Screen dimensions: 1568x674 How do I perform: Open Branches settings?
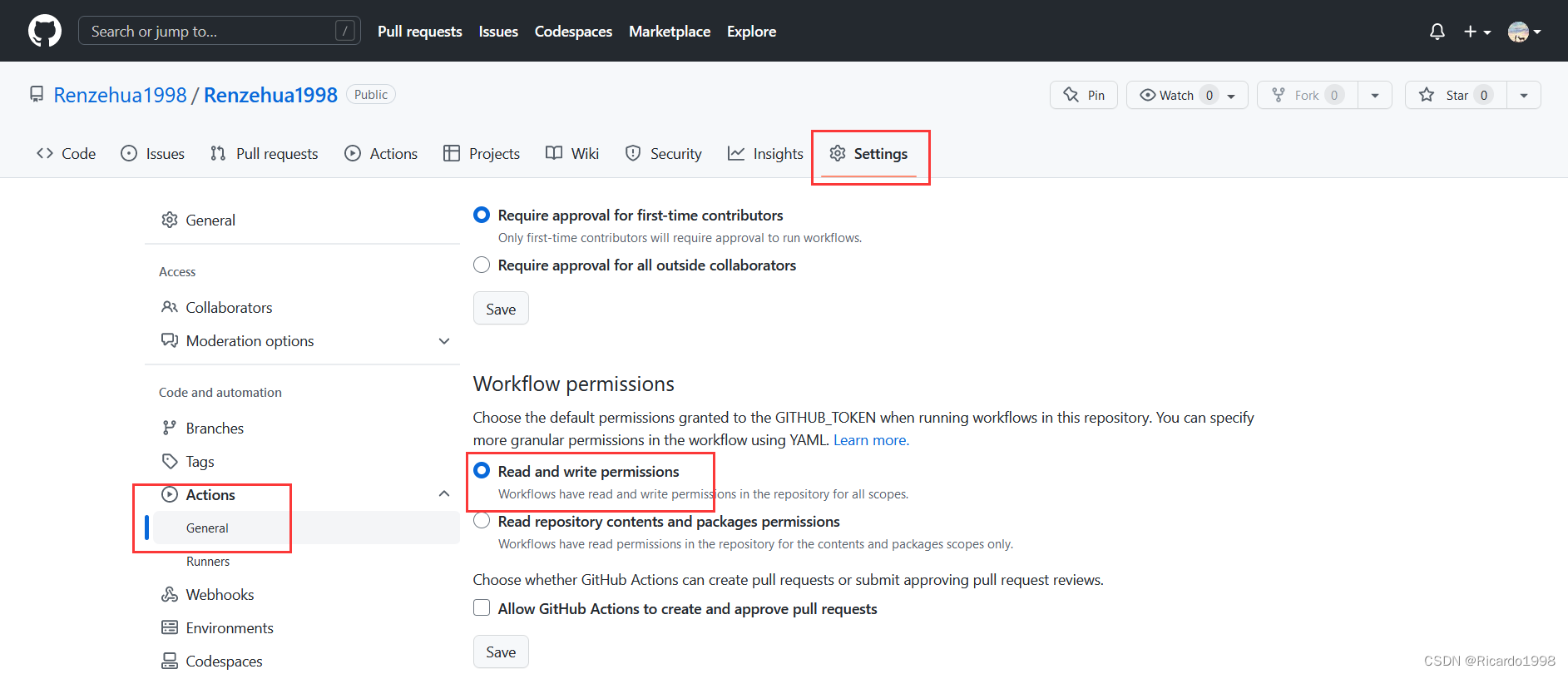point(303,428)
